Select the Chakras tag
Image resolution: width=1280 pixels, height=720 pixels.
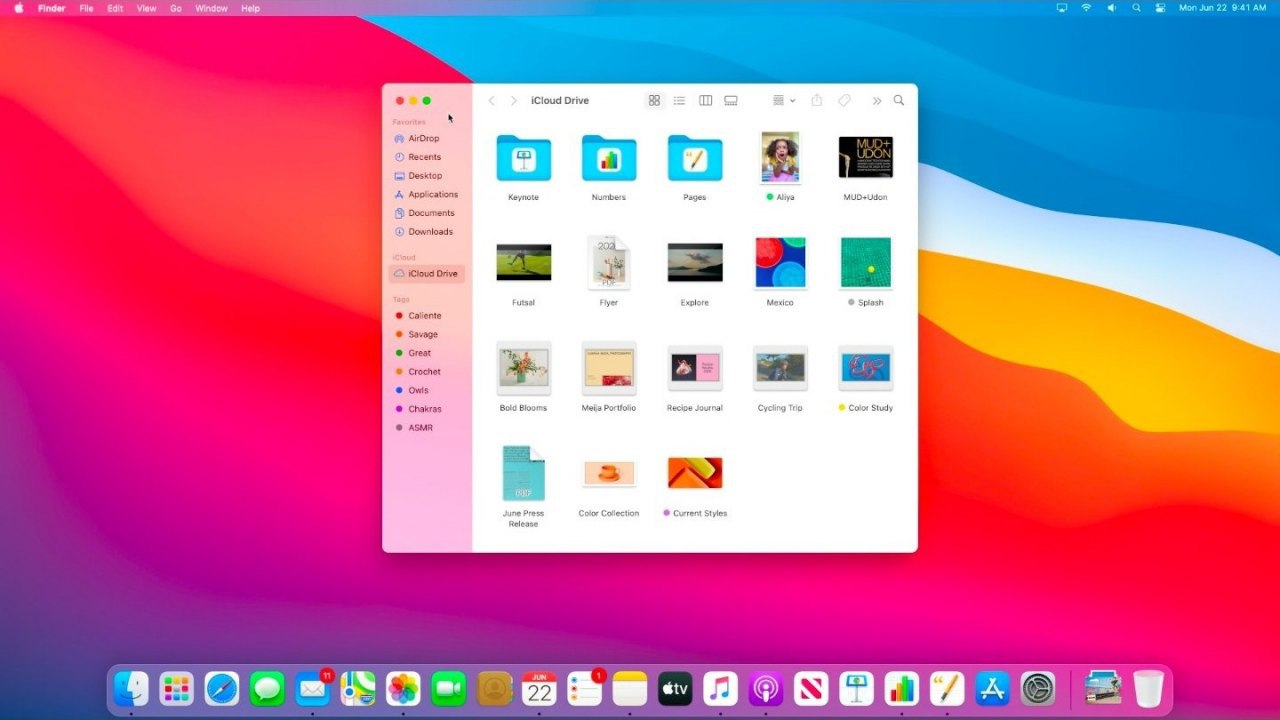click(427, 409)
